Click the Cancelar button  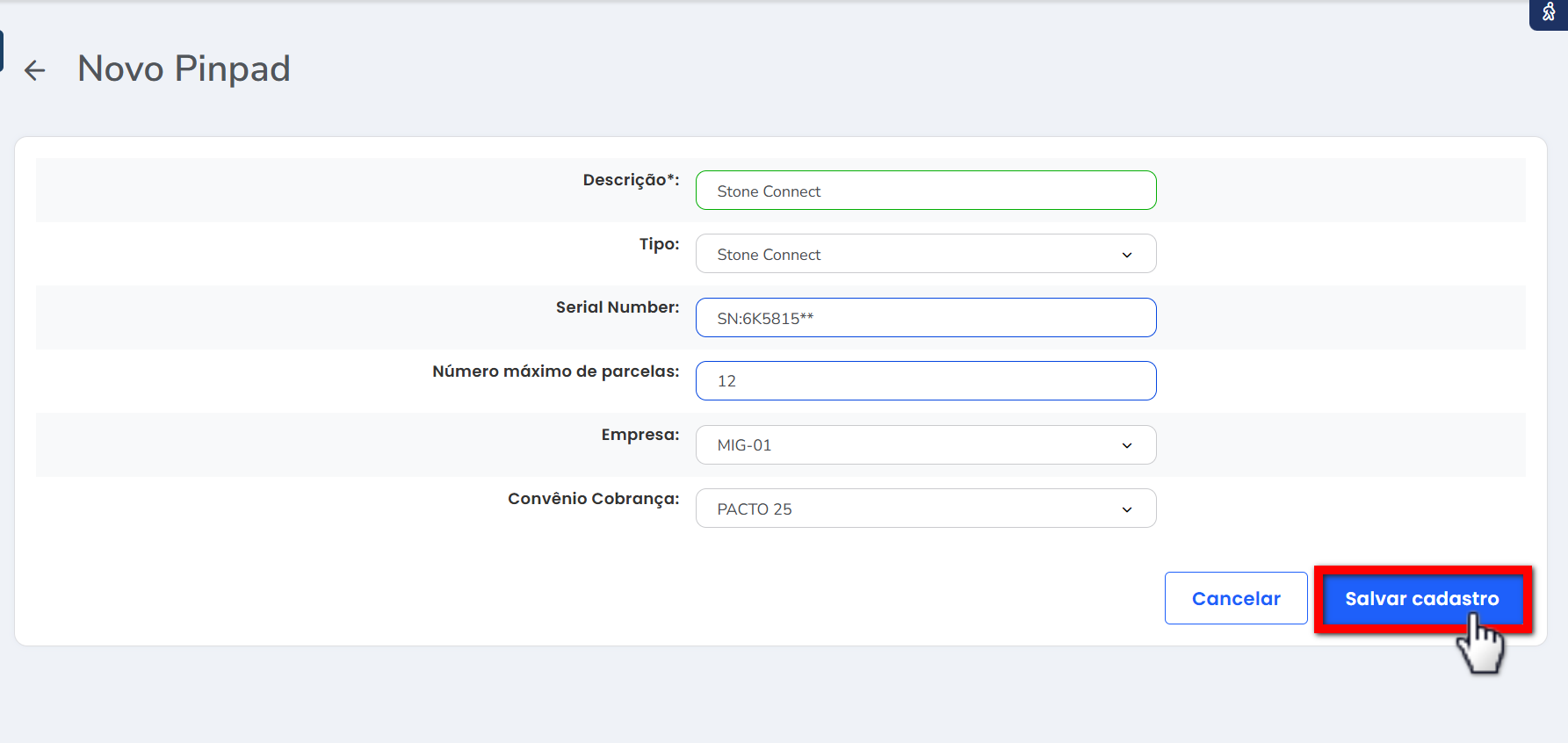(x=1235, y=598)
